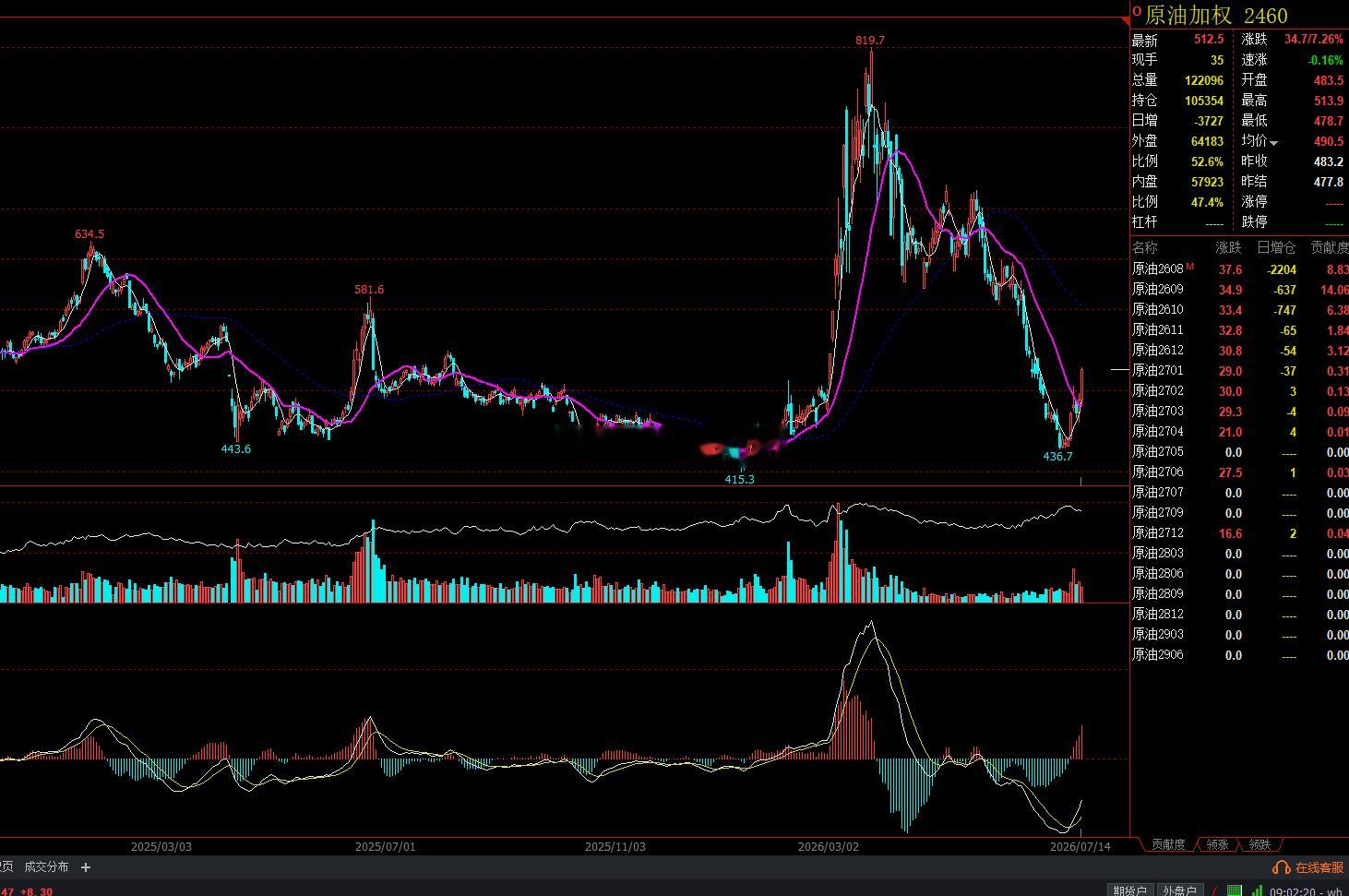Screen dimensions: 1349x896
Task: Click the 最新 price value 512.5
Action: (x=1209, y=40)
